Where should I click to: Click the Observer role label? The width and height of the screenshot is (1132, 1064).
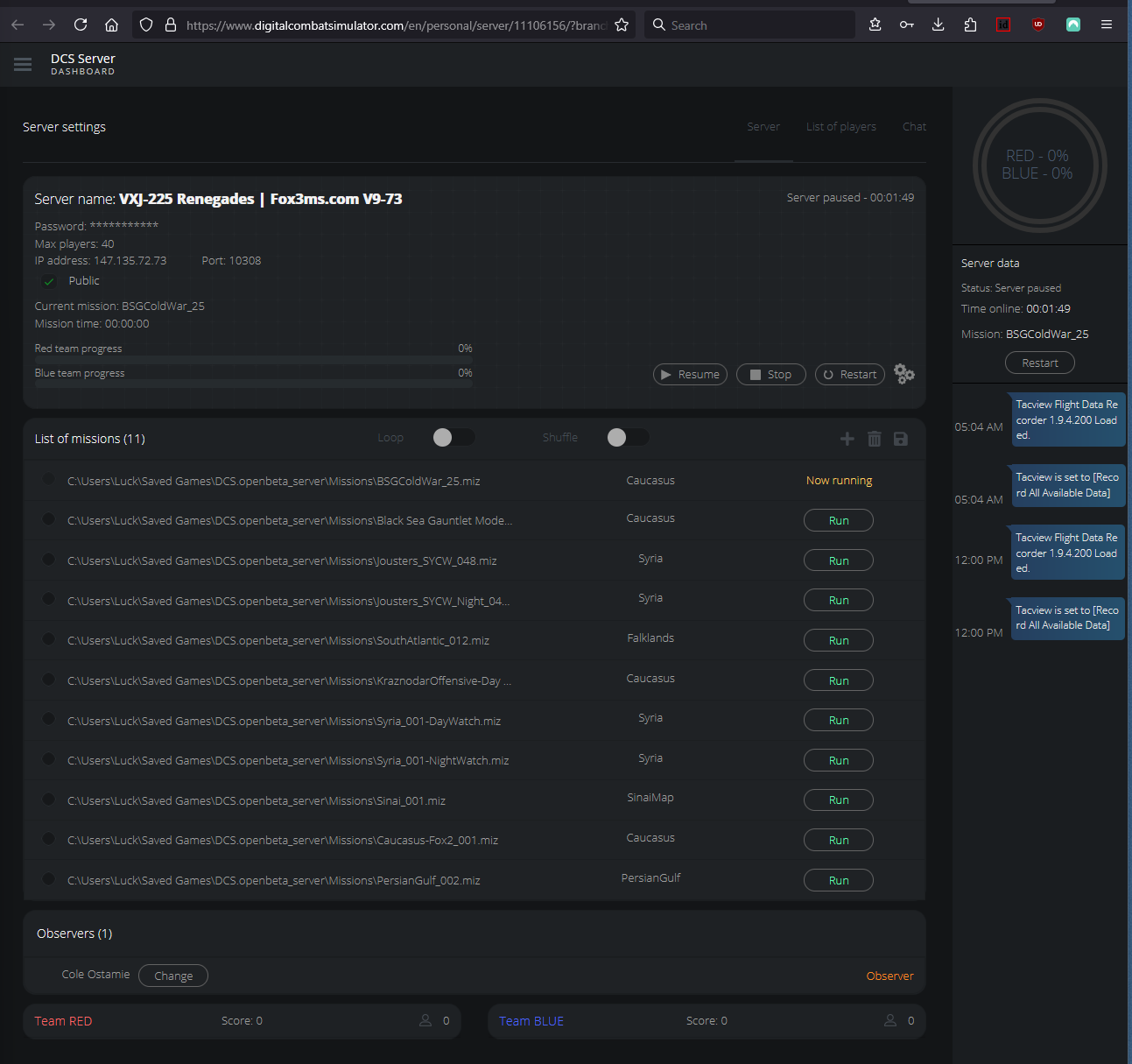point(889,976)
